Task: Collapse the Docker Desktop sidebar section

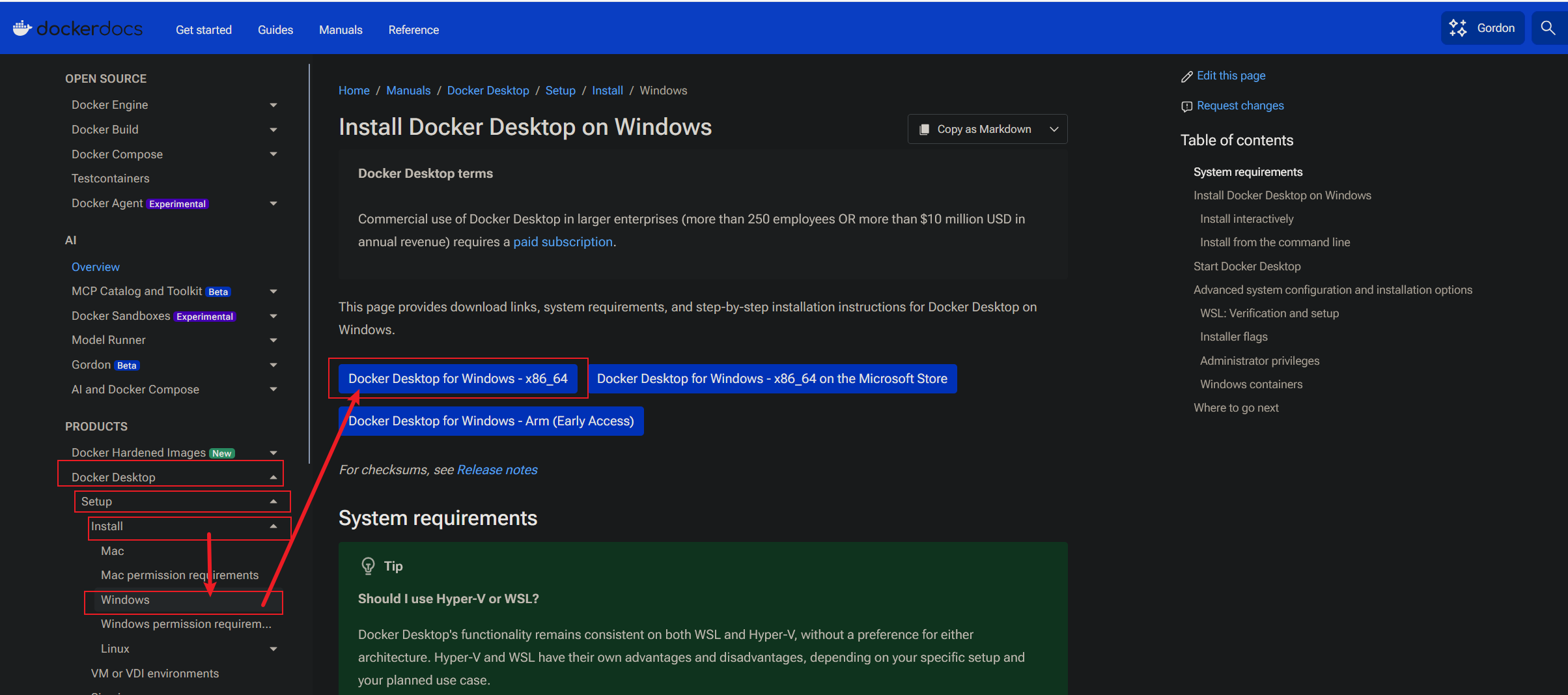Action: (x=273, y=477)
